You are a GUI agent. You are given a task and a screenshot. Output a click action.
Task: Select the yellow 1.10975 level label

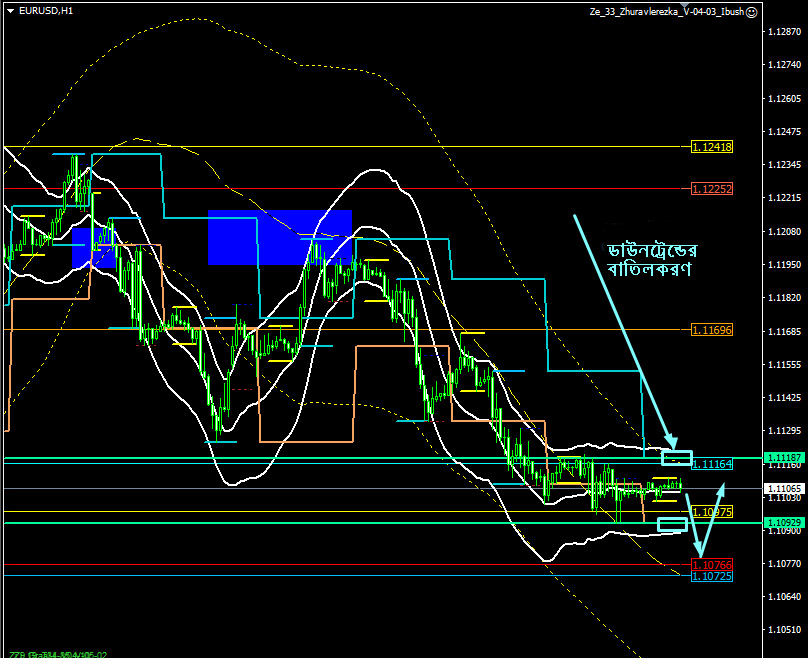[712, 512]
